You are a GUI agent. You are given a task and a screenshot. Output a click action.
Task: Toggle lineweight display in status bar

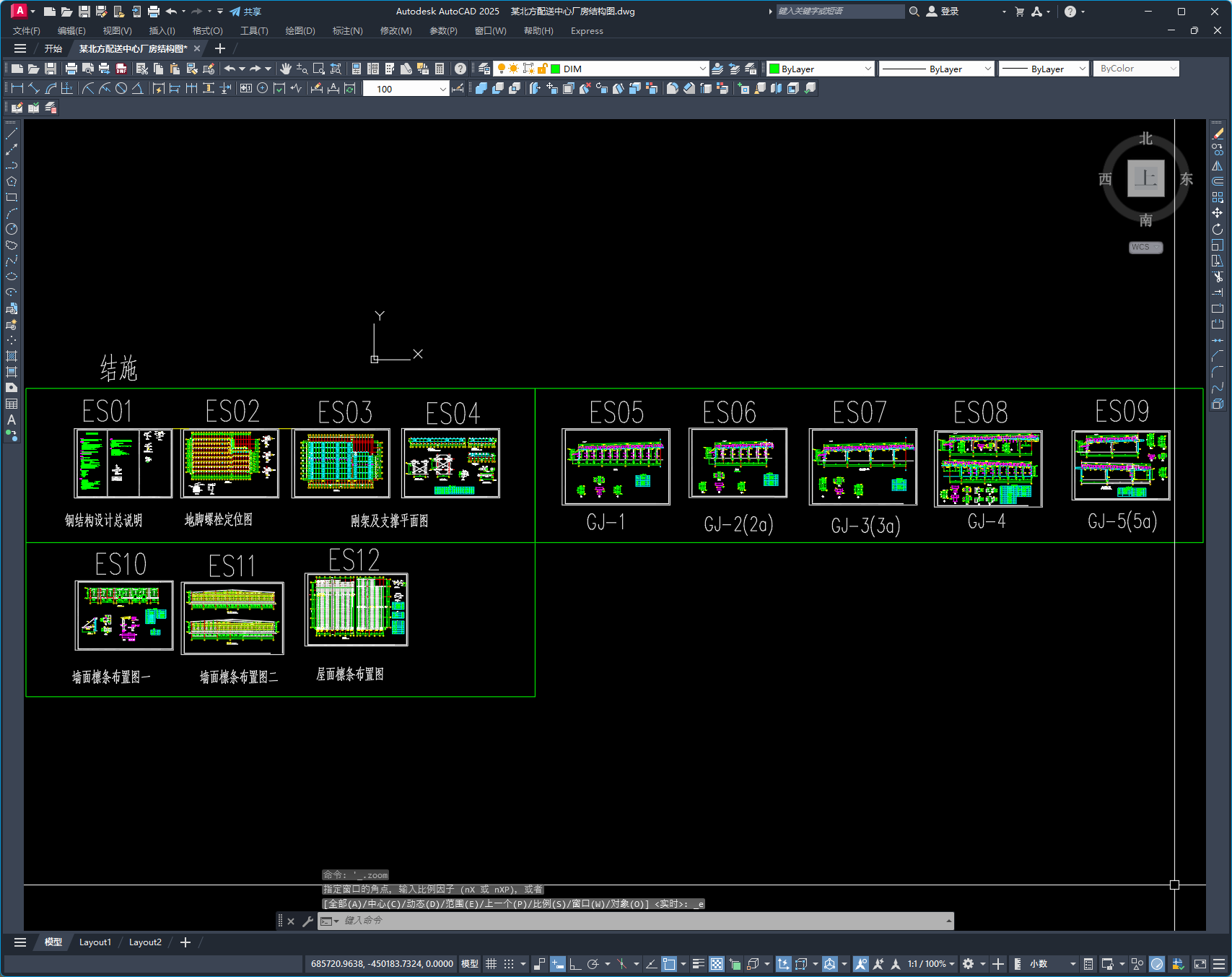[699, 964]
